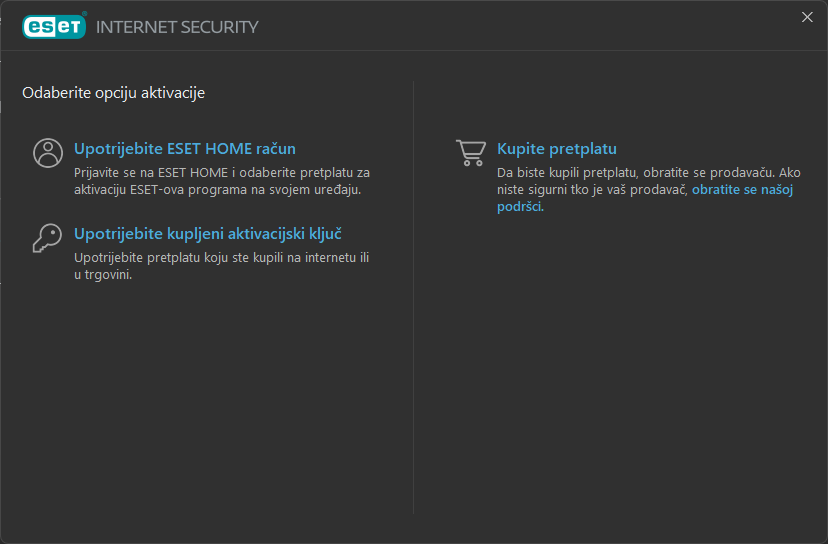Open 'Upotrijebite ESET HOME račun' option
This screenshot has width=828, height=544.
184,149
